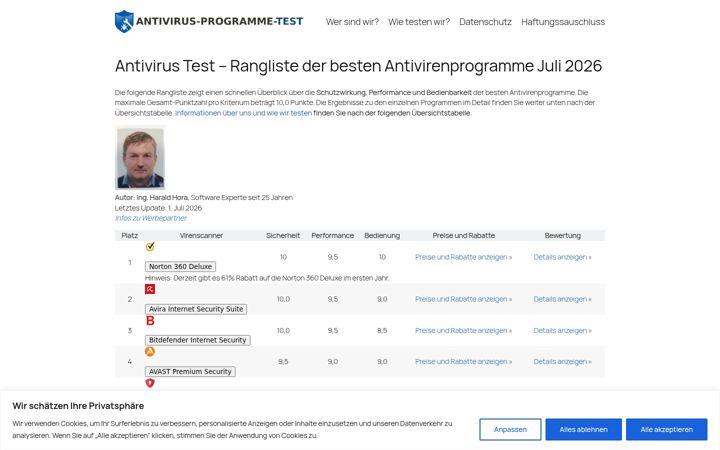Click the red shield icon below AVAST
This screenshot has height=450, width=720.
[150, 382]
